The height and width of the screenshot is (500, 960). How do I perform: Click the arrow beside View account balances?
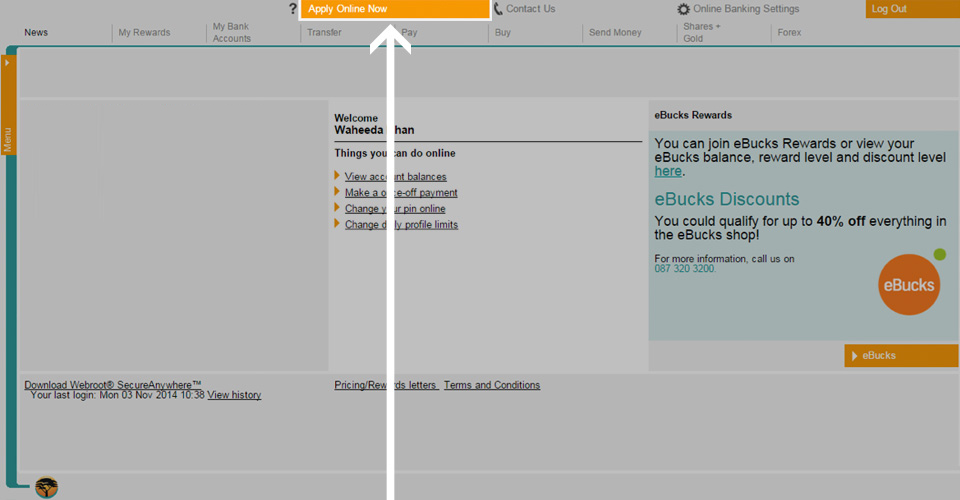tap(337, 176)
